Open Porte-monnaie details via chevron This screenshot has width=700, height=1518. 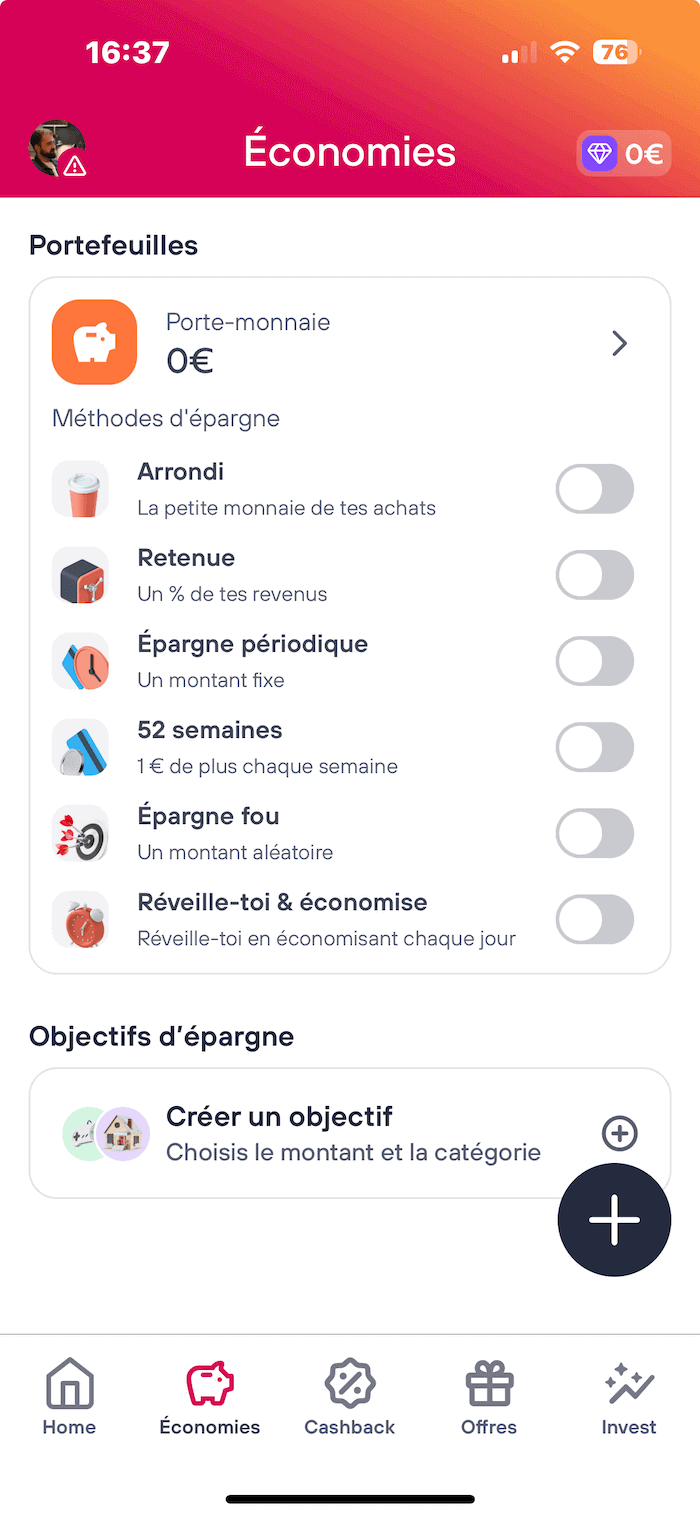620,344
